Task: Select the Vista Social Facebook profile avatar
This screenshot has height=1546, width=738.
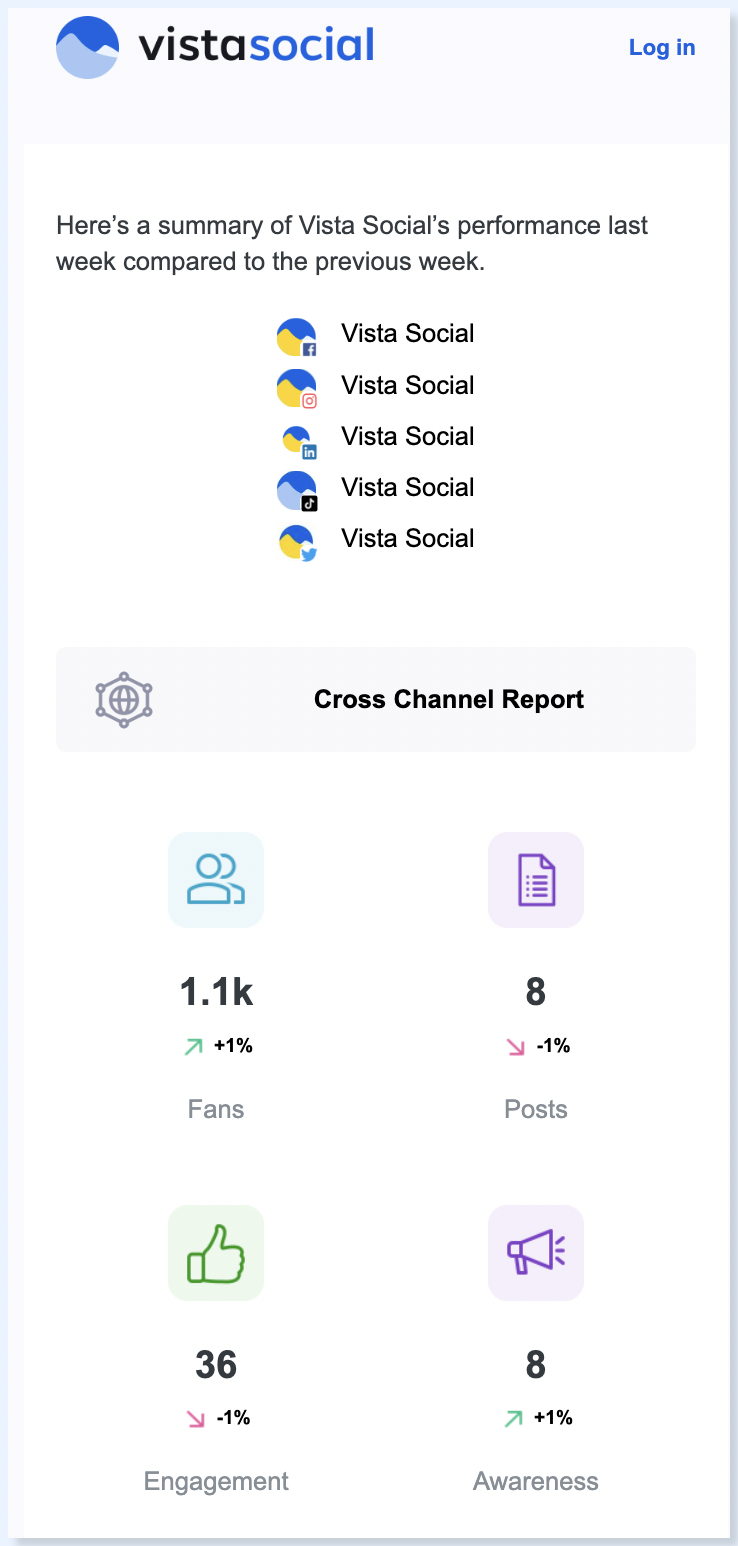Action: pyautogui.click(x=297, y=338)
